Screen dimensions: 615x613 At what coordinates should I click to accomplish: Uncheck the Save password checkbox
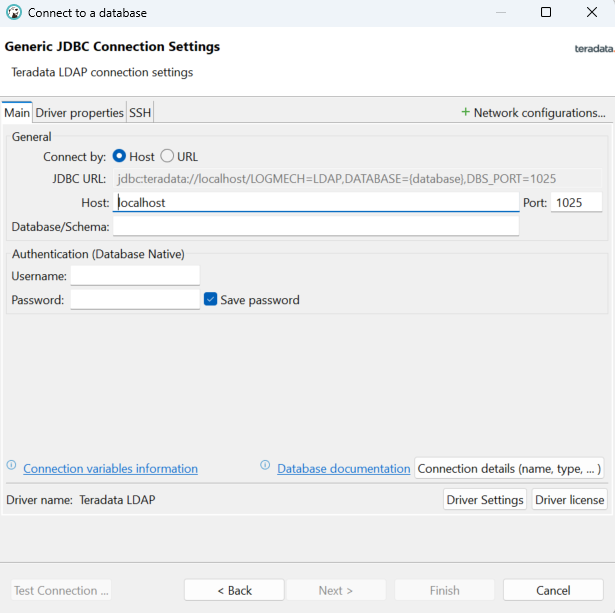pyautogui.click(x=211, y=299)
